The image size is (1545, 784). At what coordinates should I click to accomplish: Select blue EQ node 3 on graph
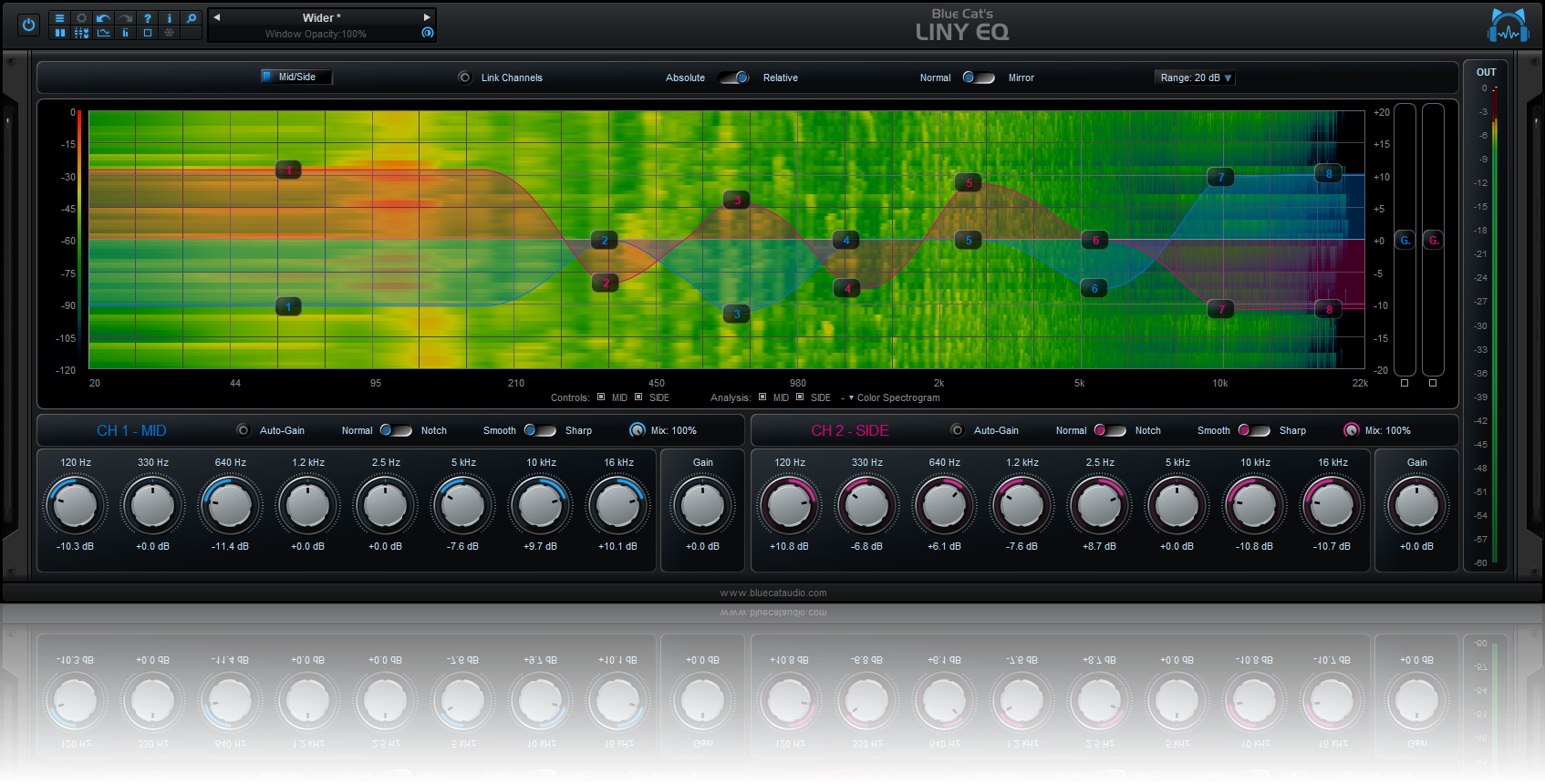pyautogui.click(x=737, y=314)
